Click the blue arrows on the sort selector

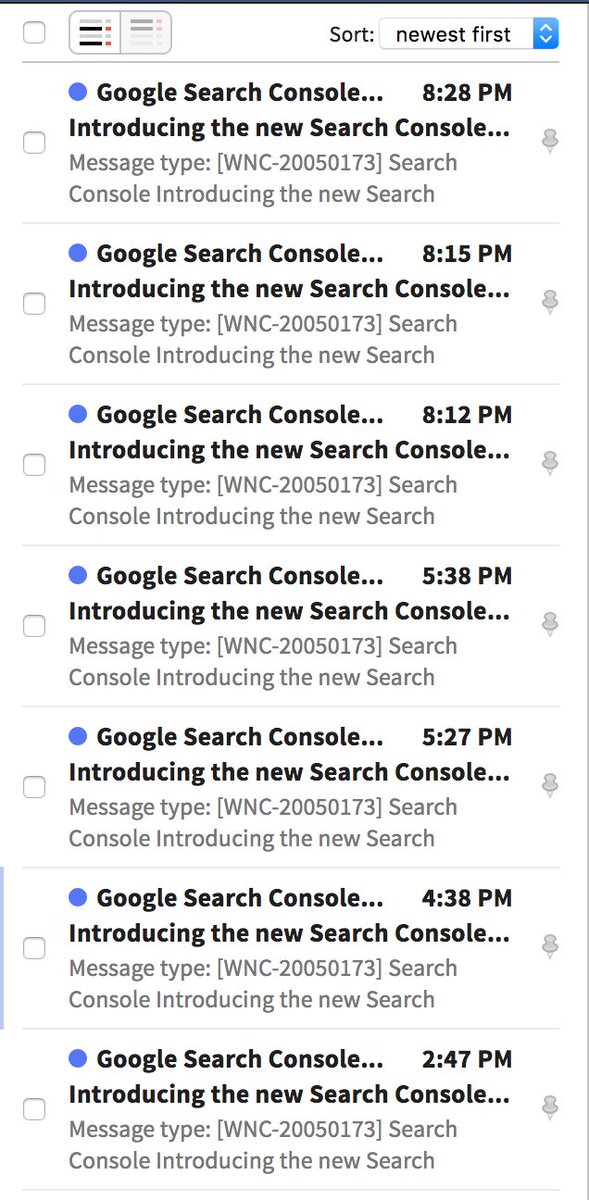(x=545, y=34)
